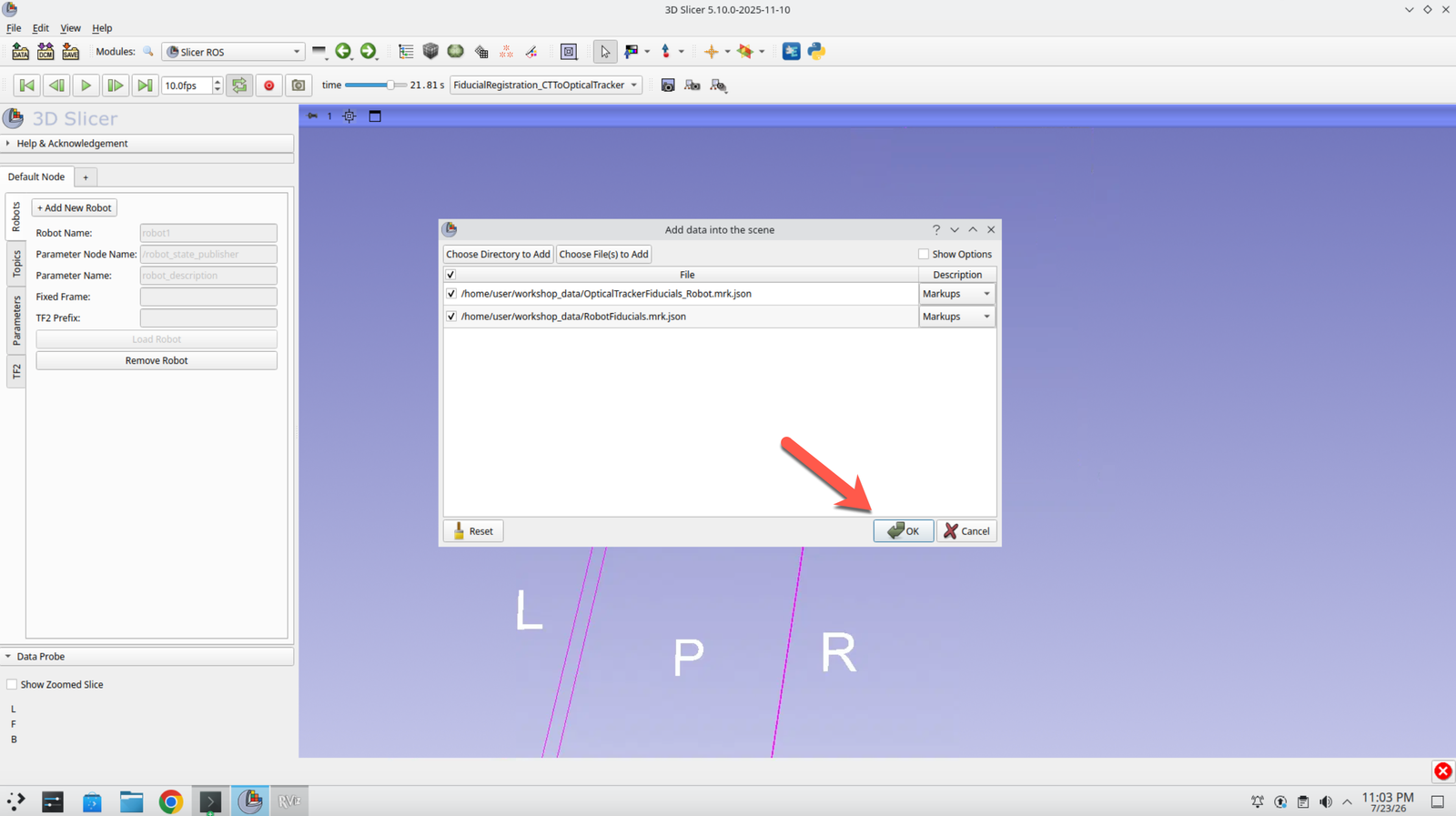This screenshot has width=1456, height=816.
Task: Open the DCM DICOM import icon
Action: pyautogui.click(x=45, y=52)
